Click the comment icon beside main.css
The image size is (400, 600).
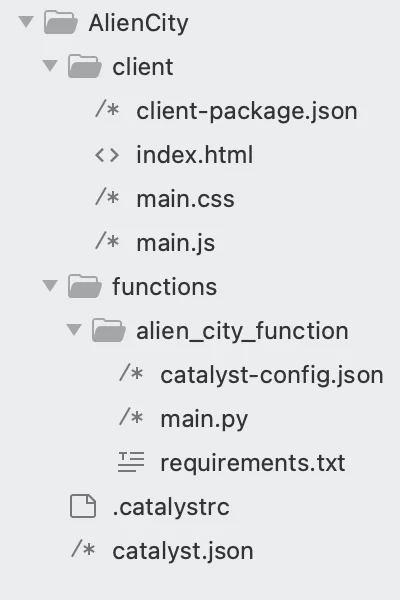point(107,198)
